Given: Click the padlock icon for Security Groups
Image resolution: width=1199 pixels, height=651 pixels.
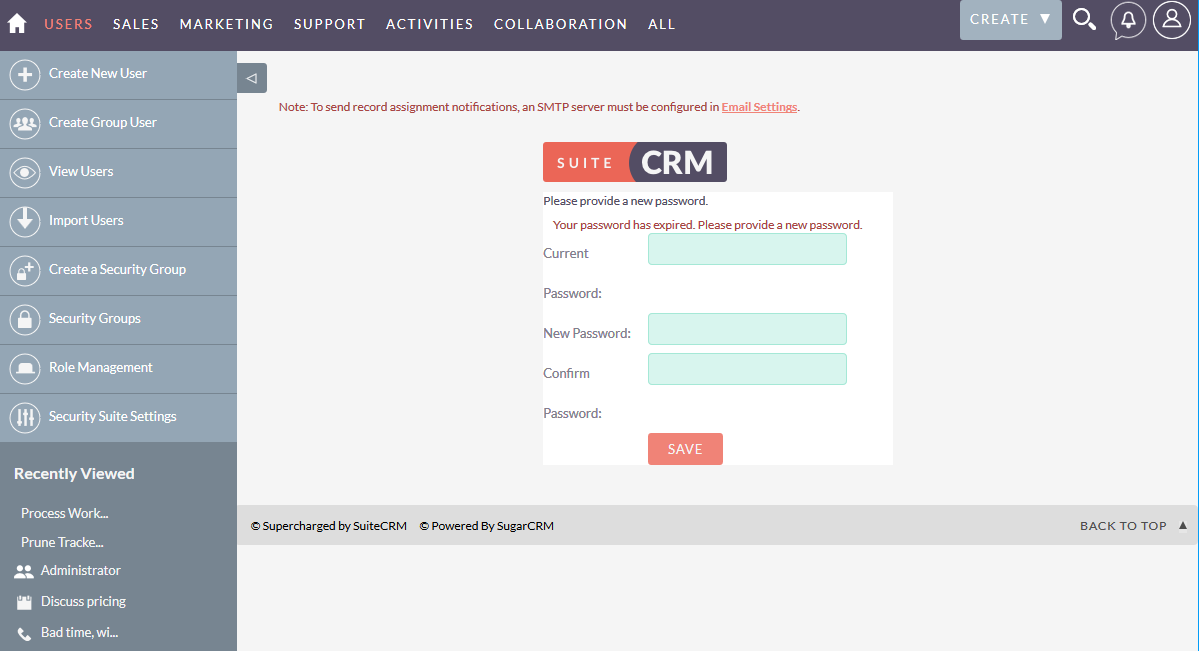Looking at the screenshot, I should click(x=24, y=319).
